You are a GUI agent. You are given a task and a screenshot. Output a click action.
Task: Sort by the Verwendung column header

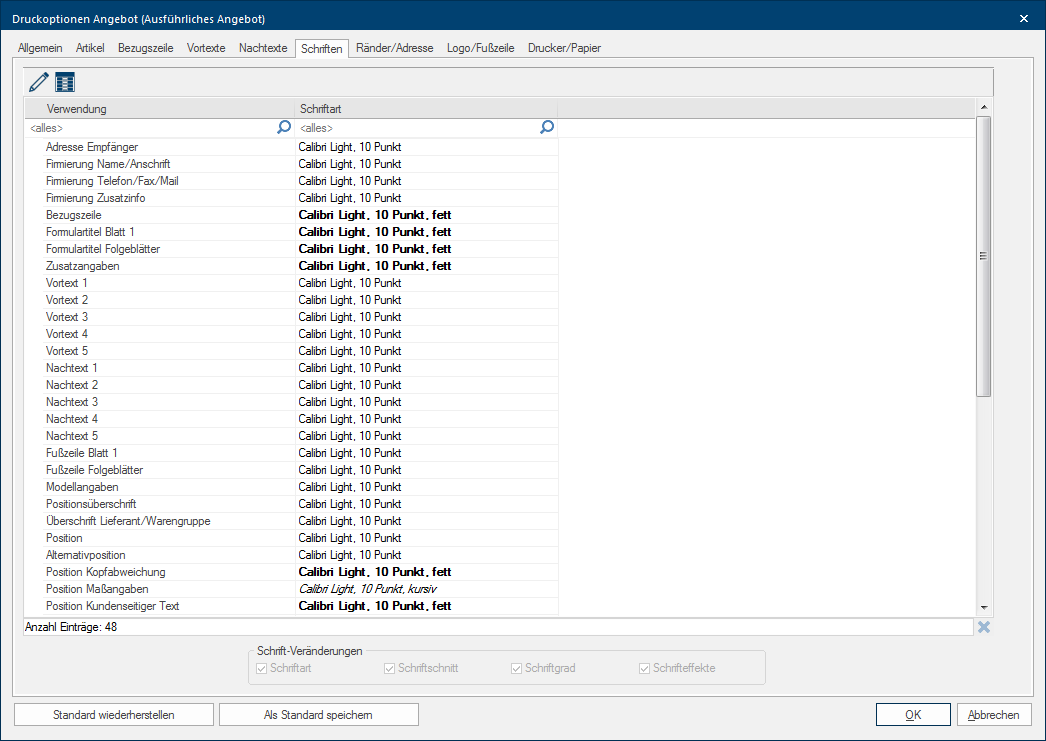tap(160, 109)
